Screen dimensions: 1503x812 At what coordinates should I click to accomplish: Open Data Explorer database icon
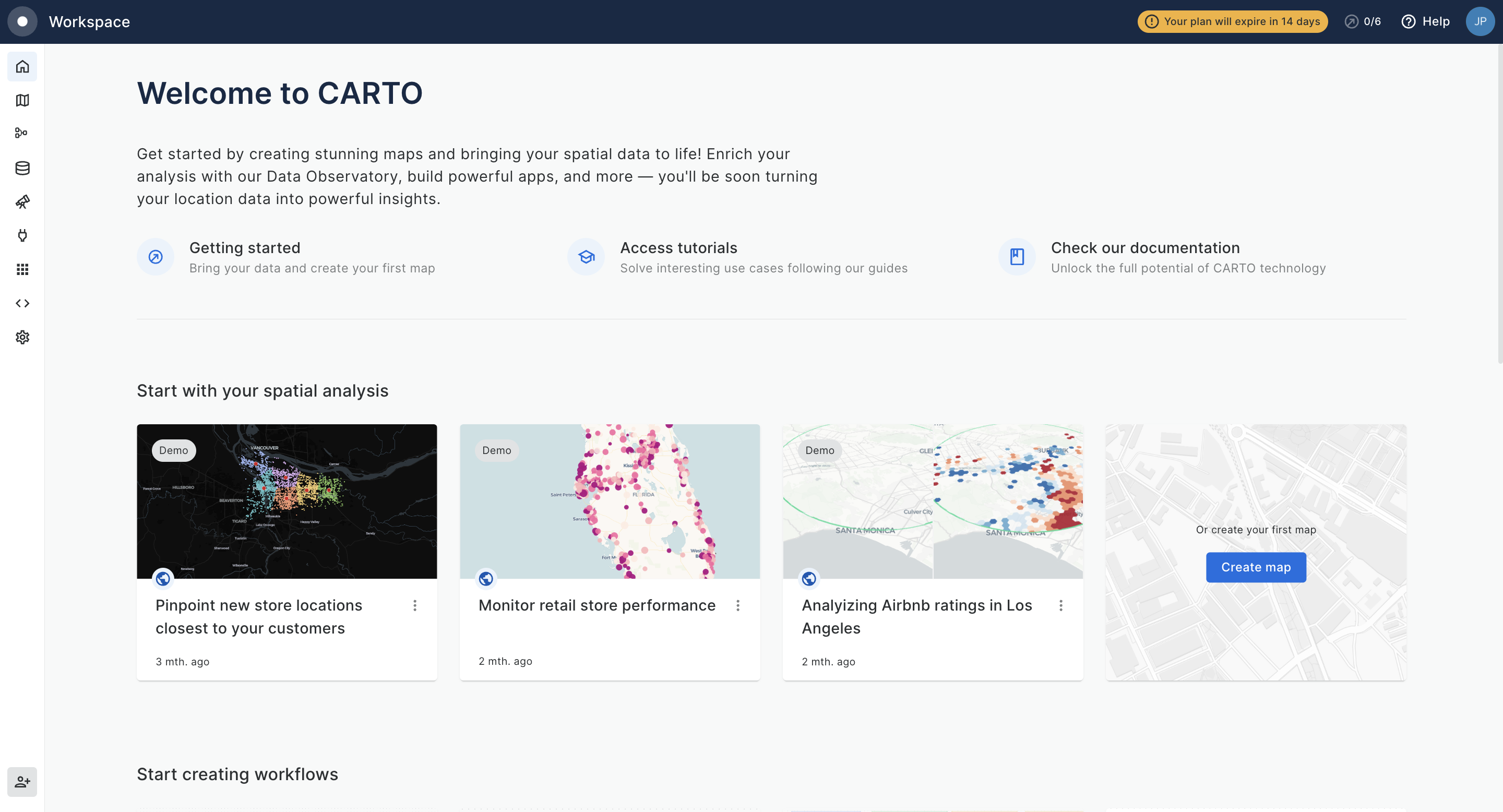point(22,168)
